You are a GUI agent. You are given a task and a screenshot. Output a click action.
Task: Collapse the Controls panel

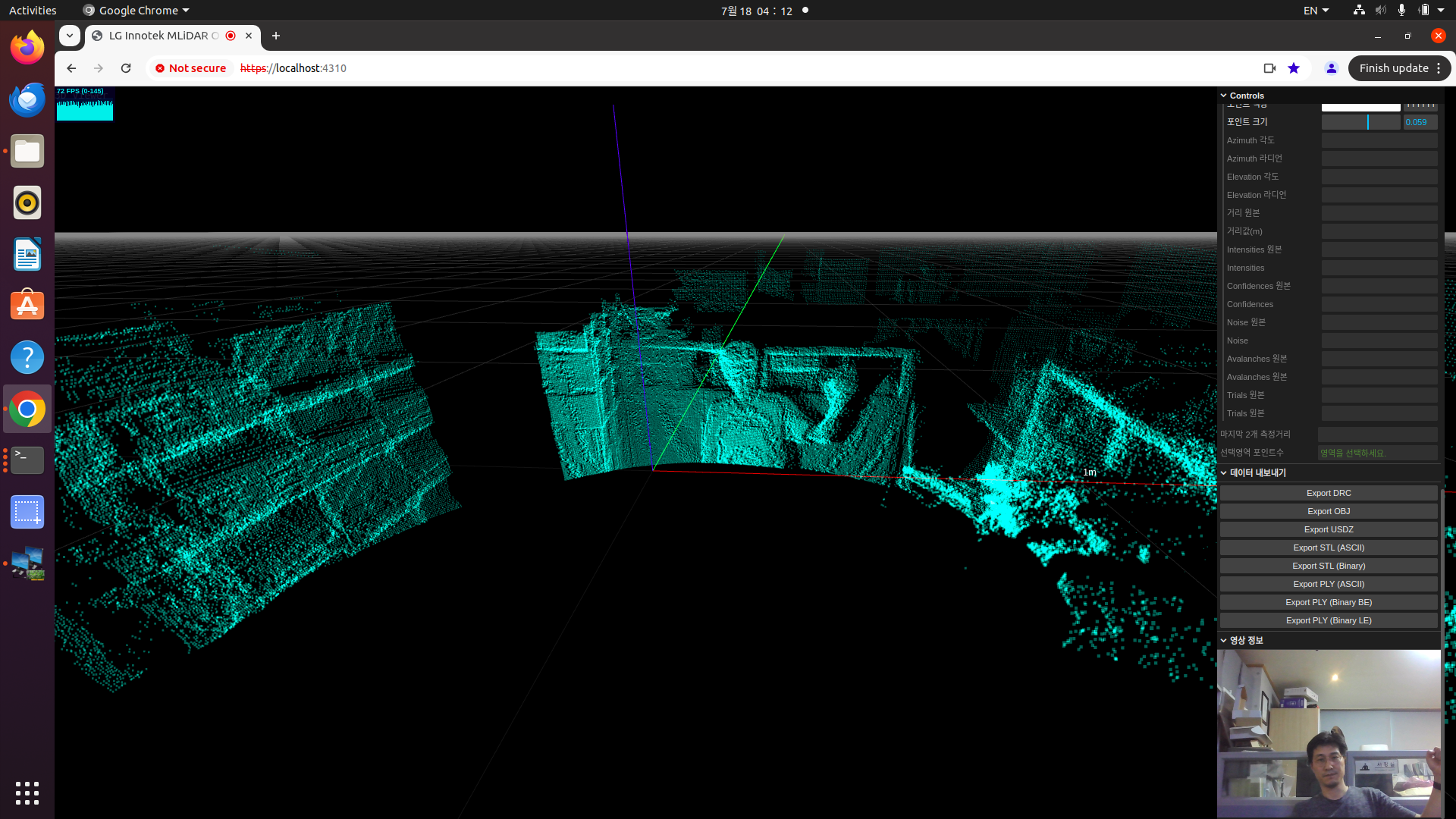click(1223, 94)
